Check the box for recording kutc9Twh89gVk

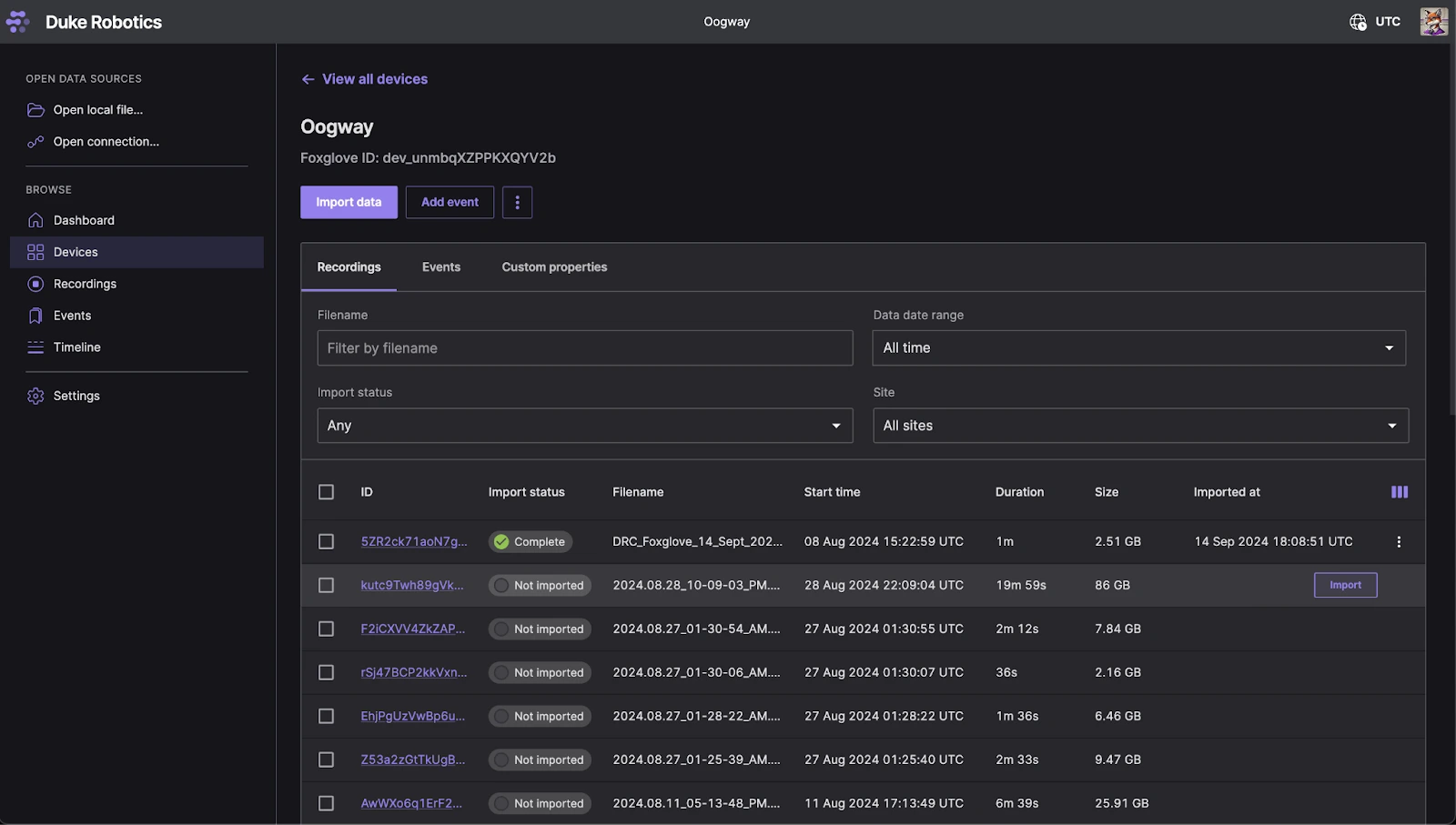click(326, 586)
